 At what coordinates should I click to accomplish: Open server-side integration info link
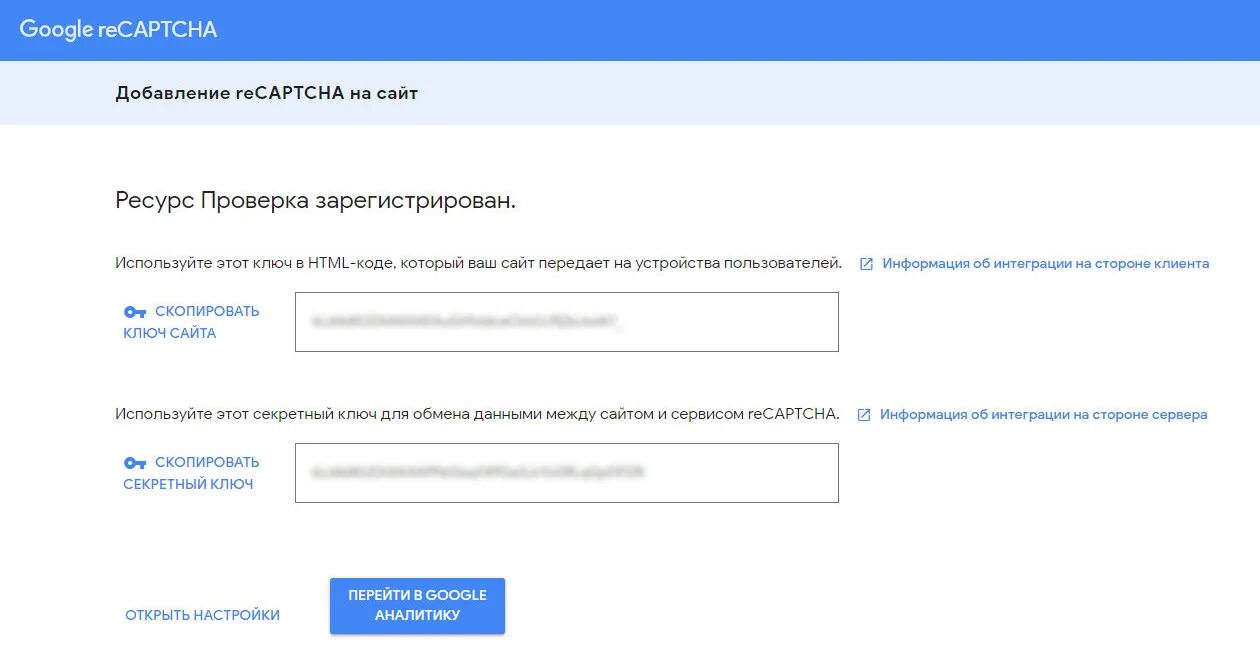1043,415
